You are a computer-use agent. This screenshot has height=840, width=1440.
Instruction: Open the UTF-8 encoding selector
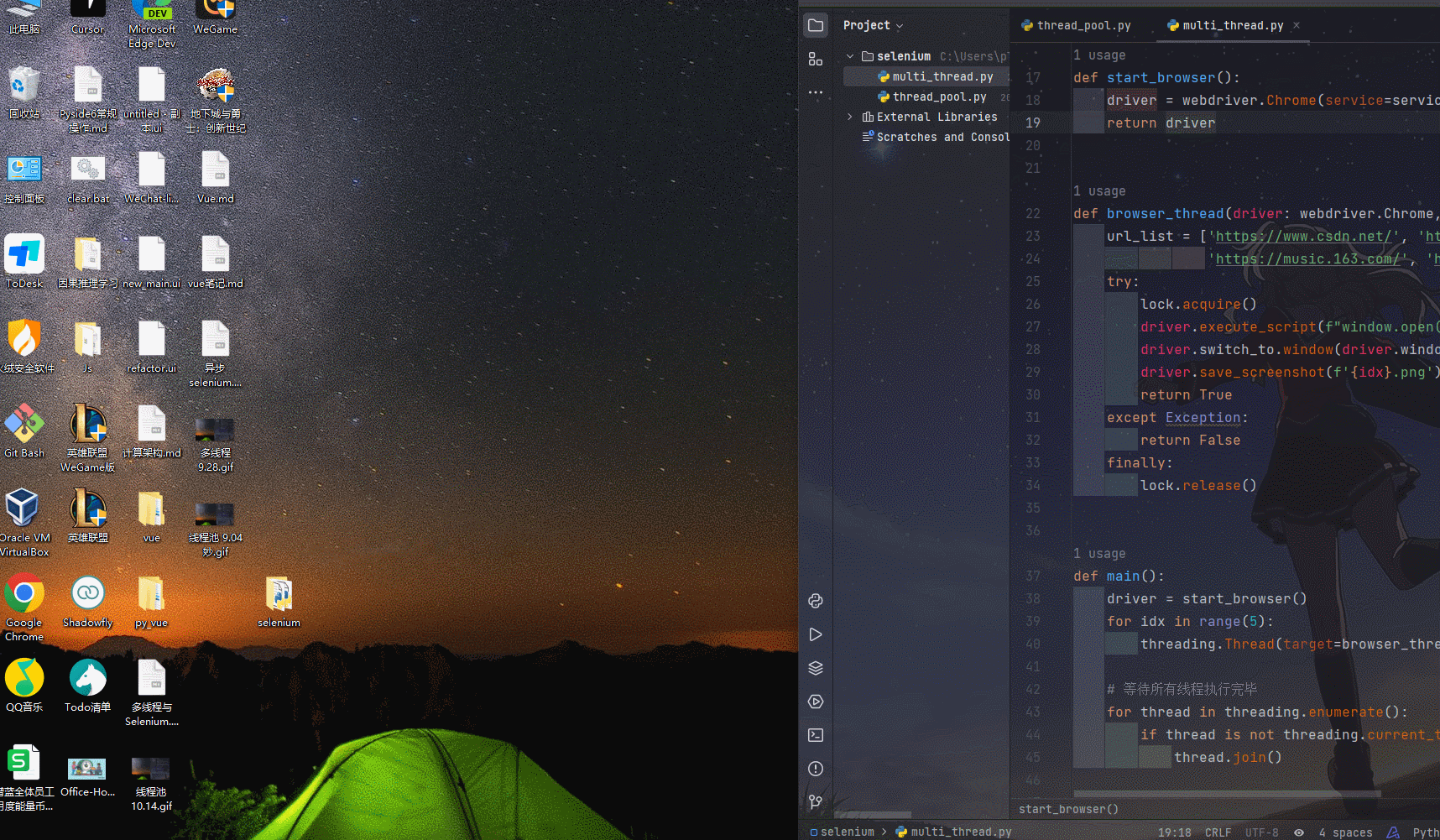1262,832
